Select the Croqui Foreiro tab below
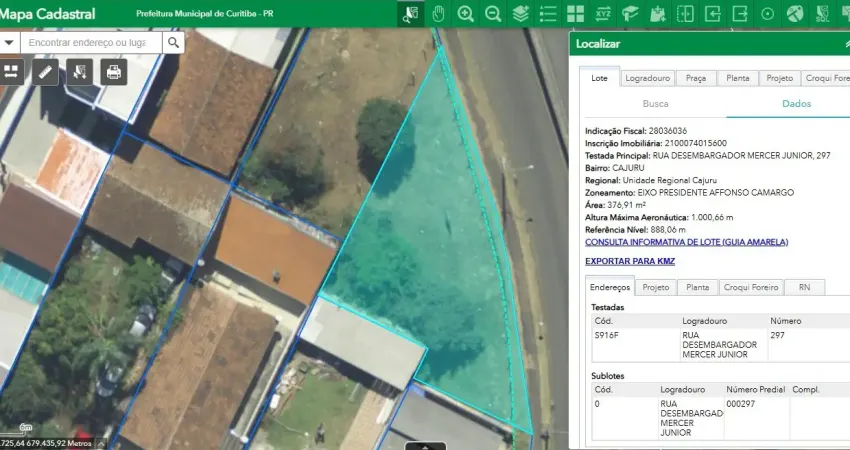The height and width of the screenshot is (450, 850). click(x=750, y=287)
